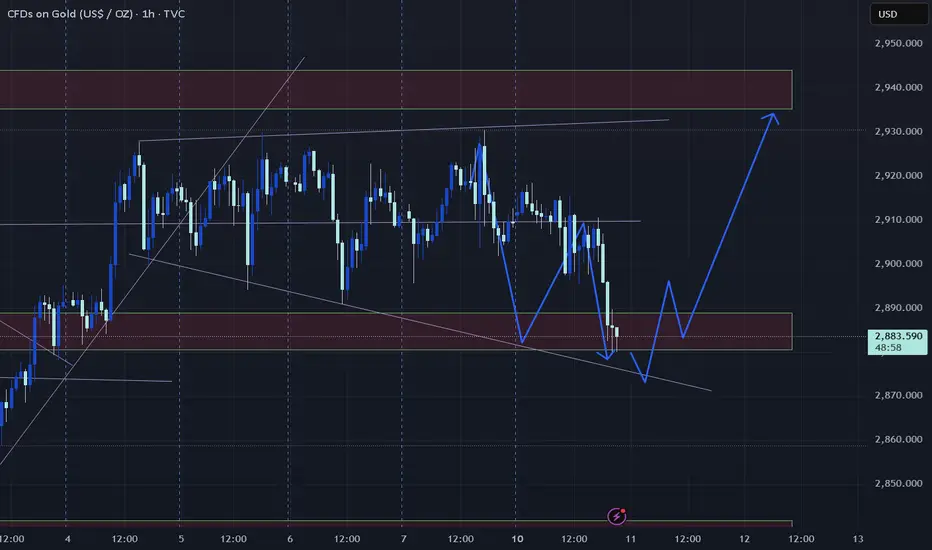Click the 2,860.000 price axis label
932x550 pixels.
(x=898, y=439)
